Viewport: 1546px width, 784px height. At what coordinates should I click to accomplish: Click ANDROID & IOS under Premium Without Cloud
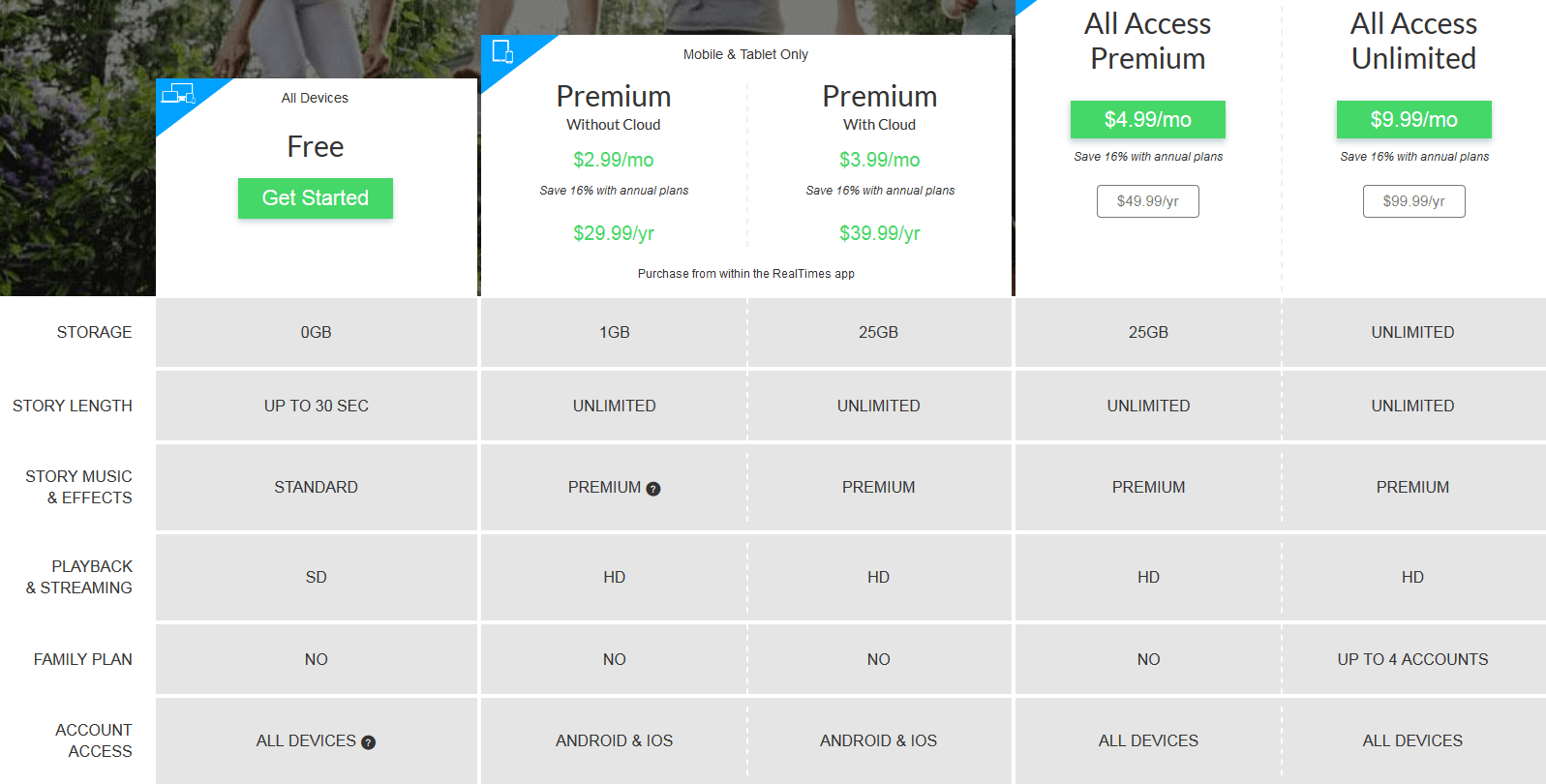click(615, 740)
